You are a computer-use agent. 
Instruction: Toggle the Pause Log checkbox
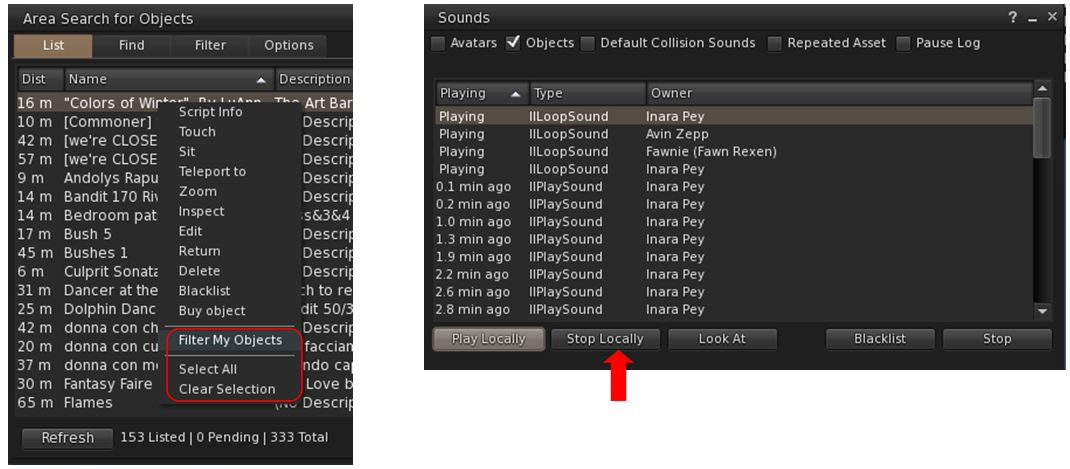click(x=903, y=43)
